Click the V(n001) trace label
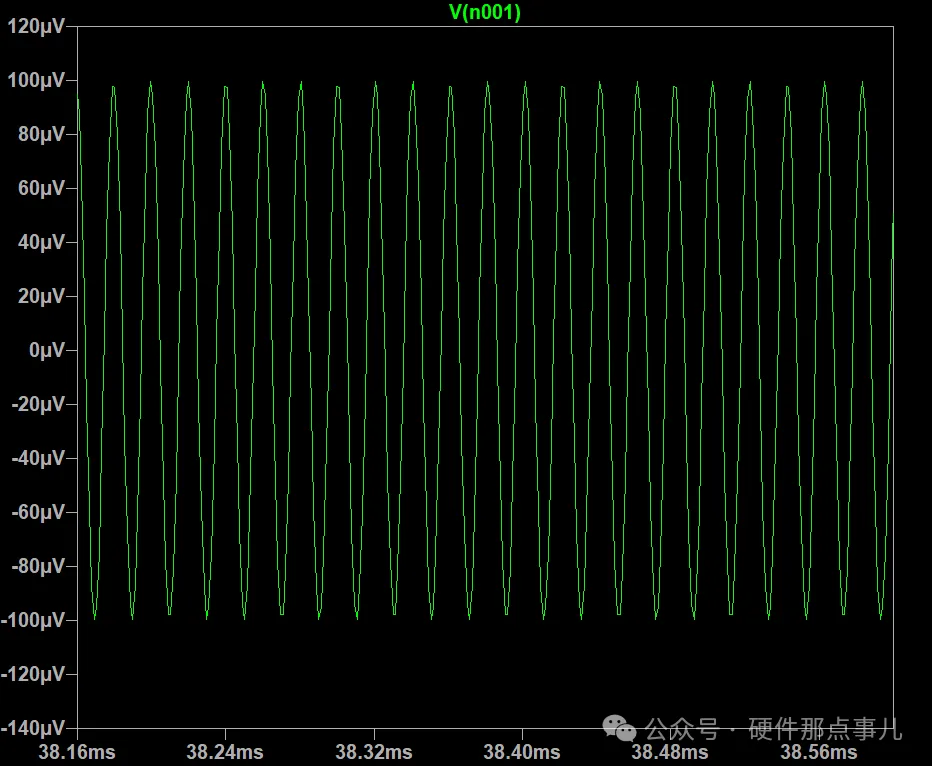Image resolution: width=932 pixels, height=766 pixels. pos(485,12)
